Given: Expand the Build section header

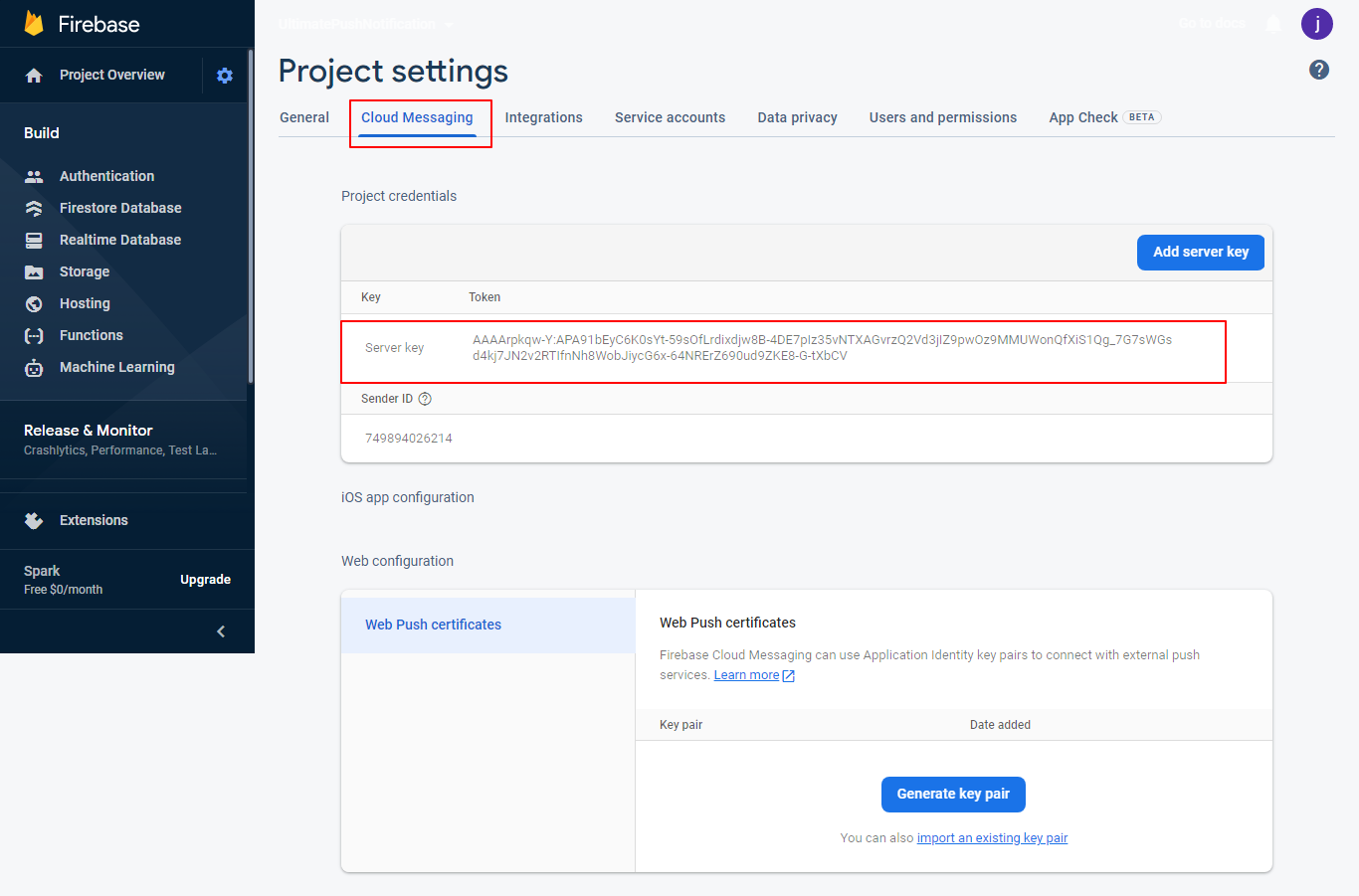Looking at the screenshot, I should 42,133.
